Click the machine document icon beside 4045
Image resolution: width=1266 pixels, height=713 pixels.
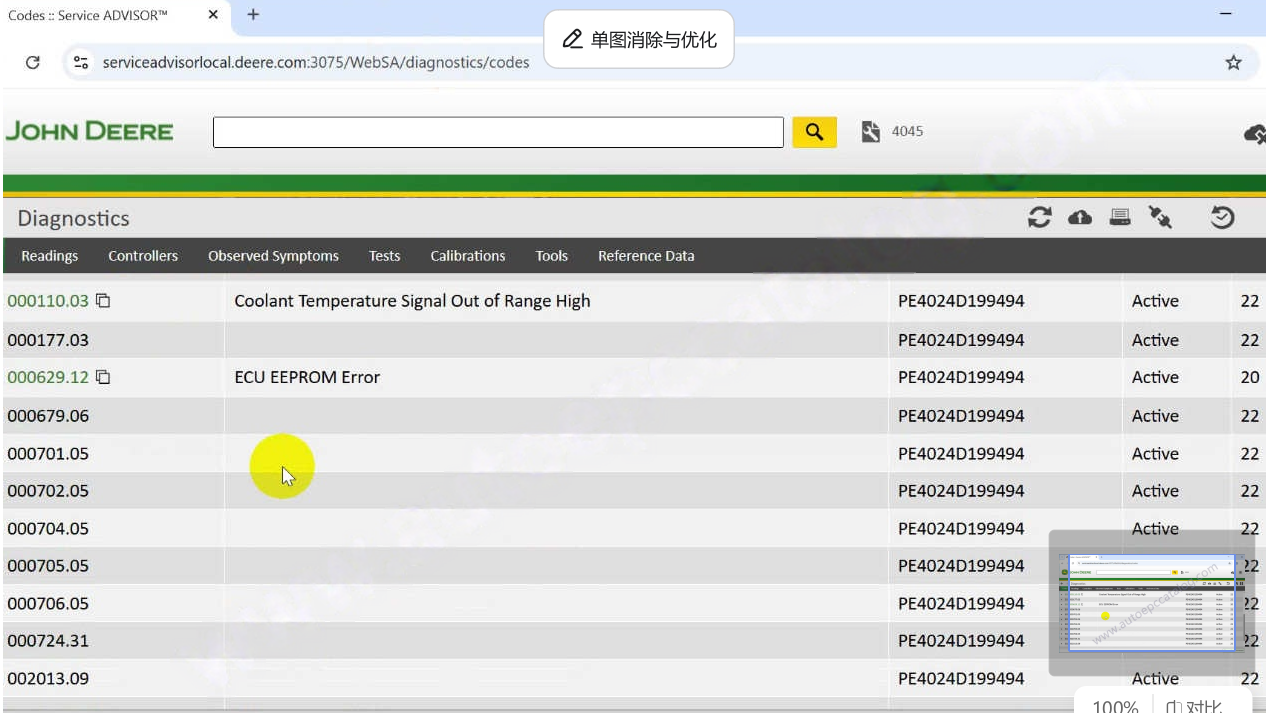[x=869, y=131]
